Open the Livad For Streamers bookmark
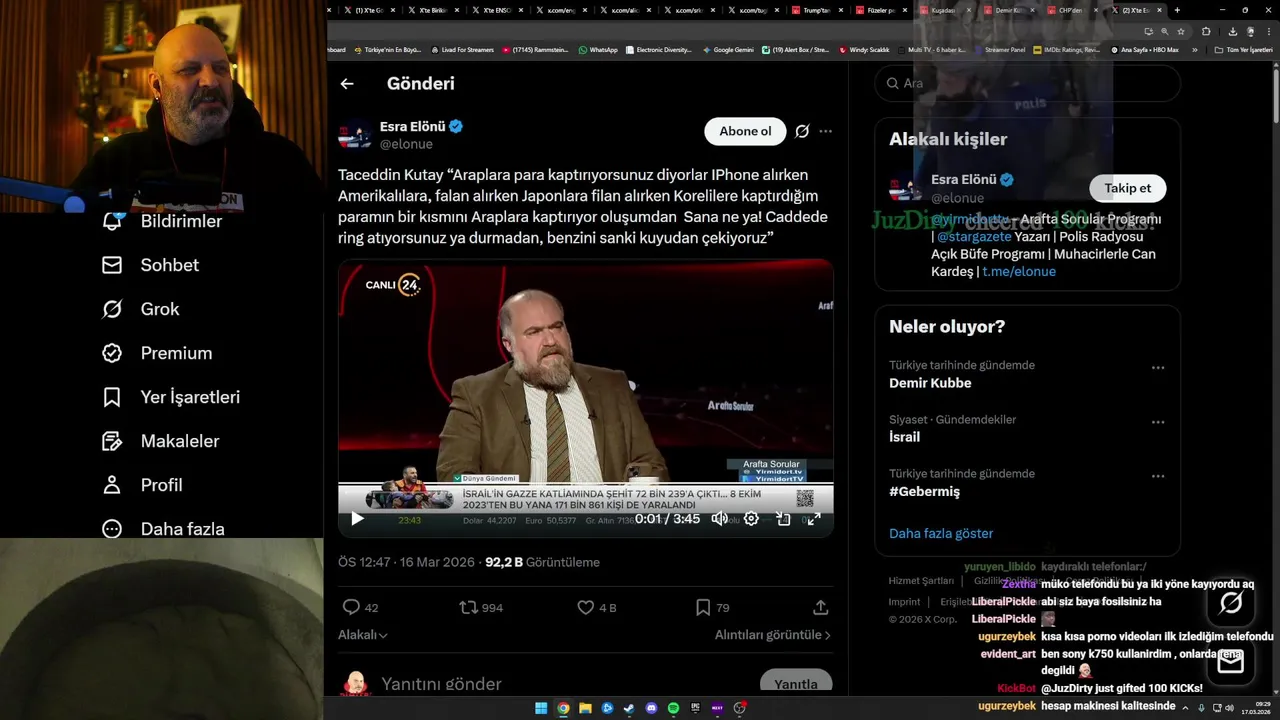Viewport: 1280px width, 720px height. coord(462,49)
